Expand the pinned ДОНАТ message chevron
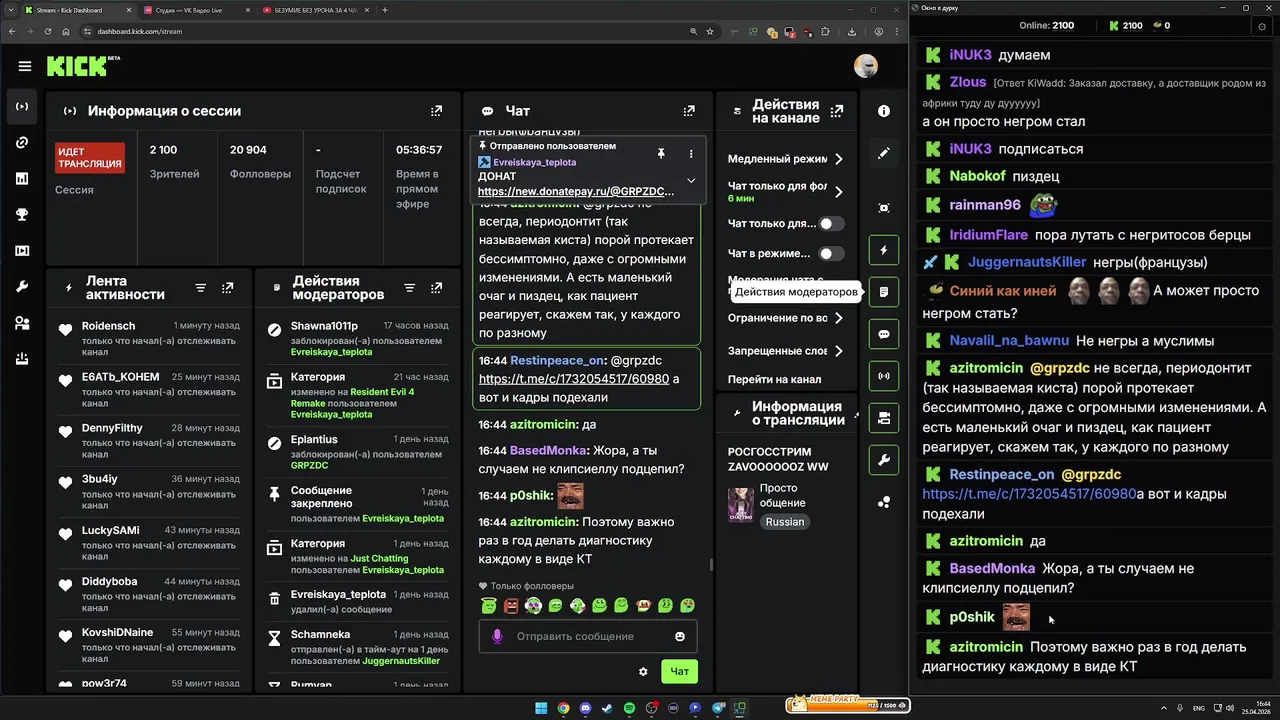Image resolution: width=1280 pixels, height=720 pixels. point(690,181)
